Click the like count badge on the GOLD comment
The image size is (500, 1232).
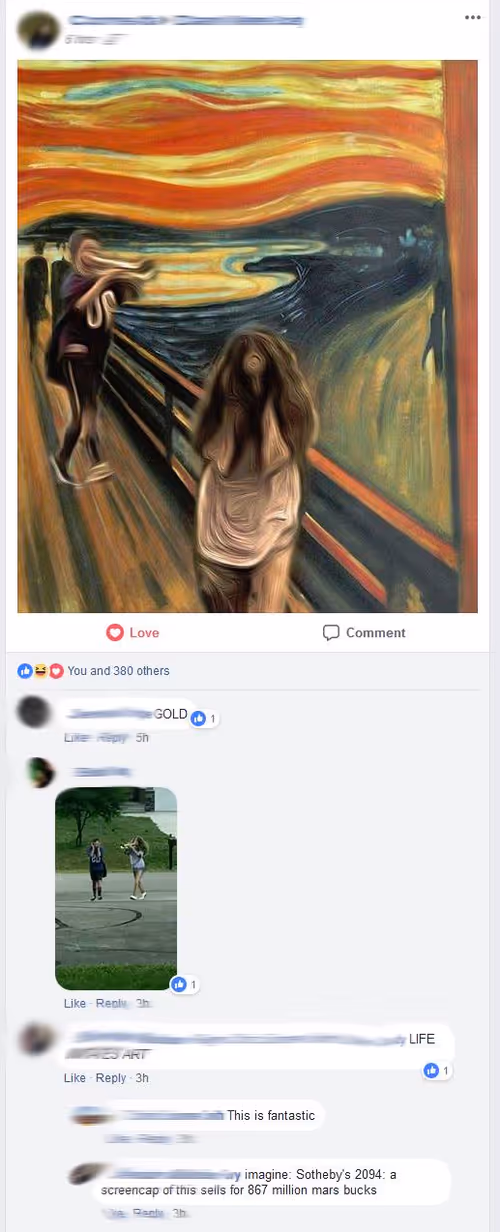(x=204, y=718)
